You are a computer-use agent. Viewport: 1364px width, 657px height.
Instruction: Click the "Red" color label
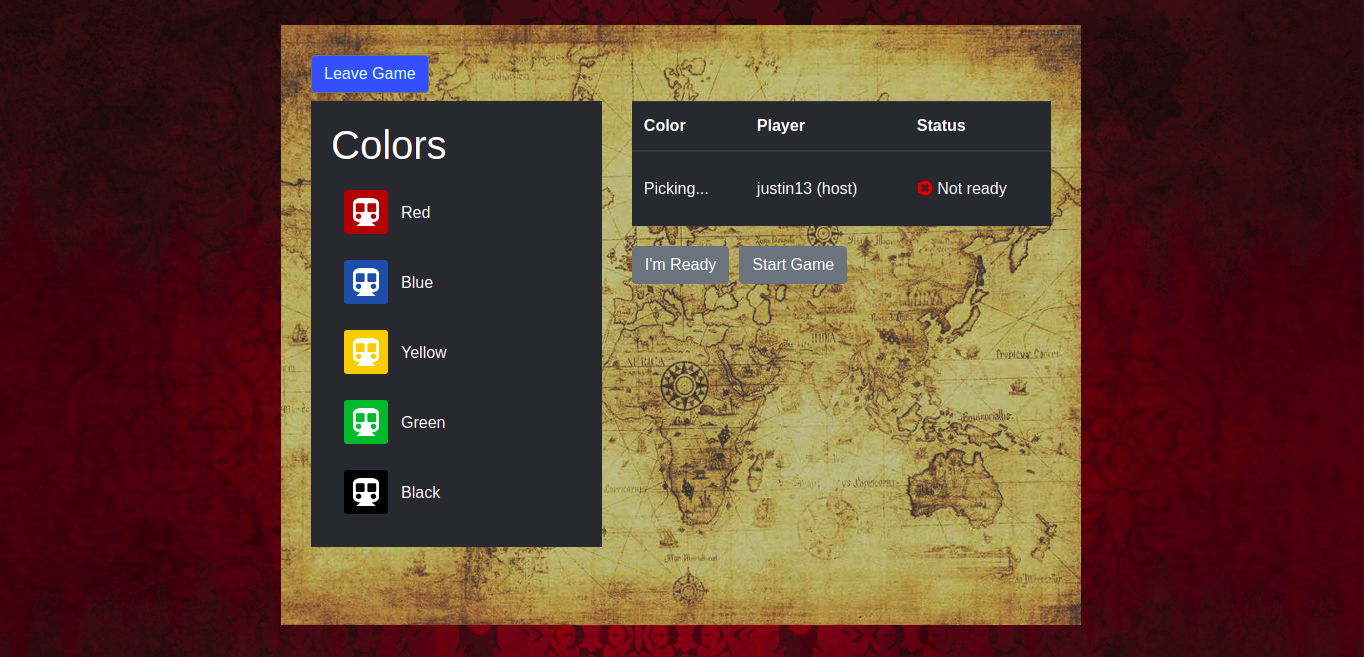point(415,212)
